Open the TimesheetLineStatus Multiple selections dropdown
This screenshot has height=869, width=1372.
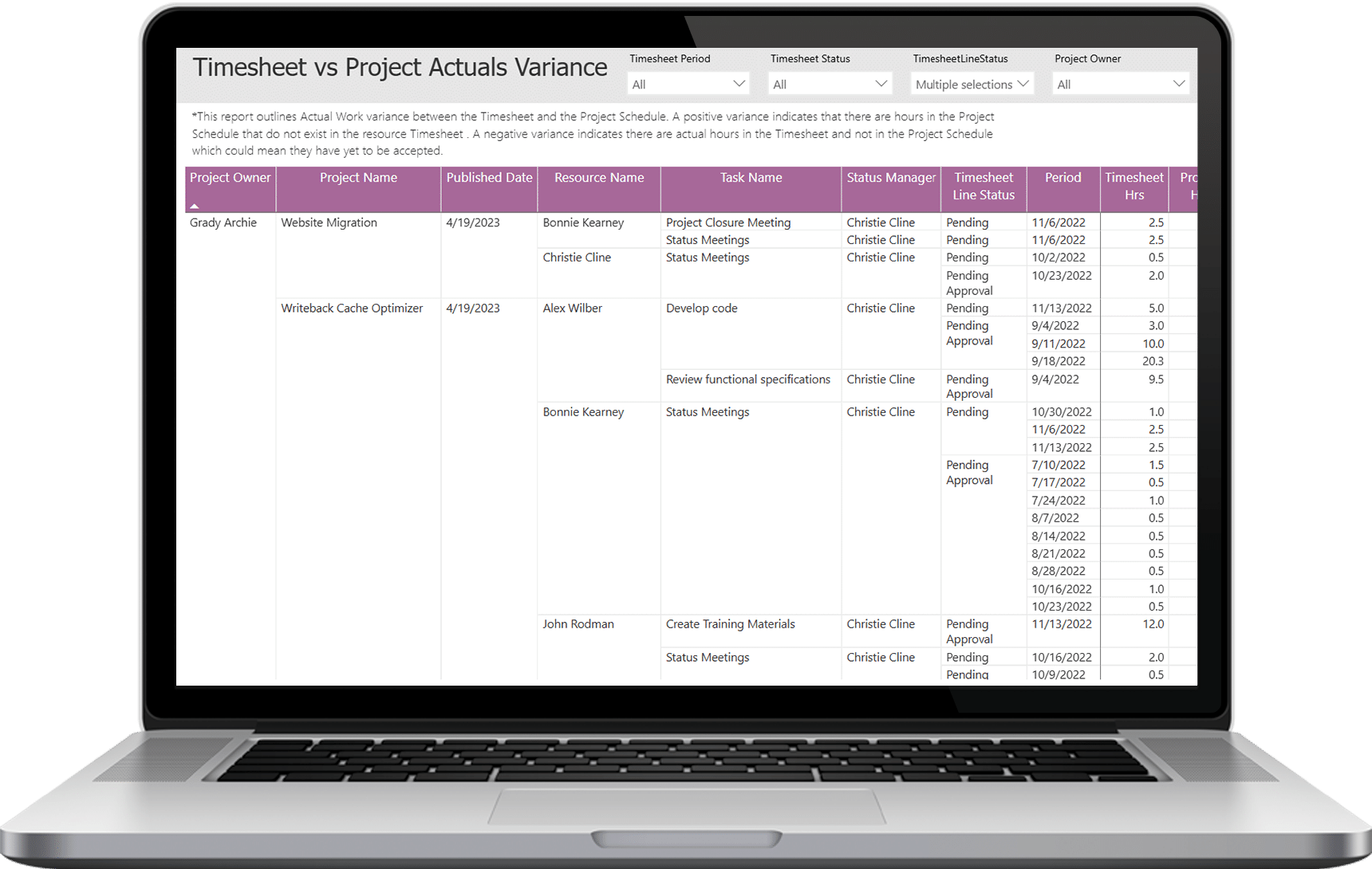[x=972, y=84]
